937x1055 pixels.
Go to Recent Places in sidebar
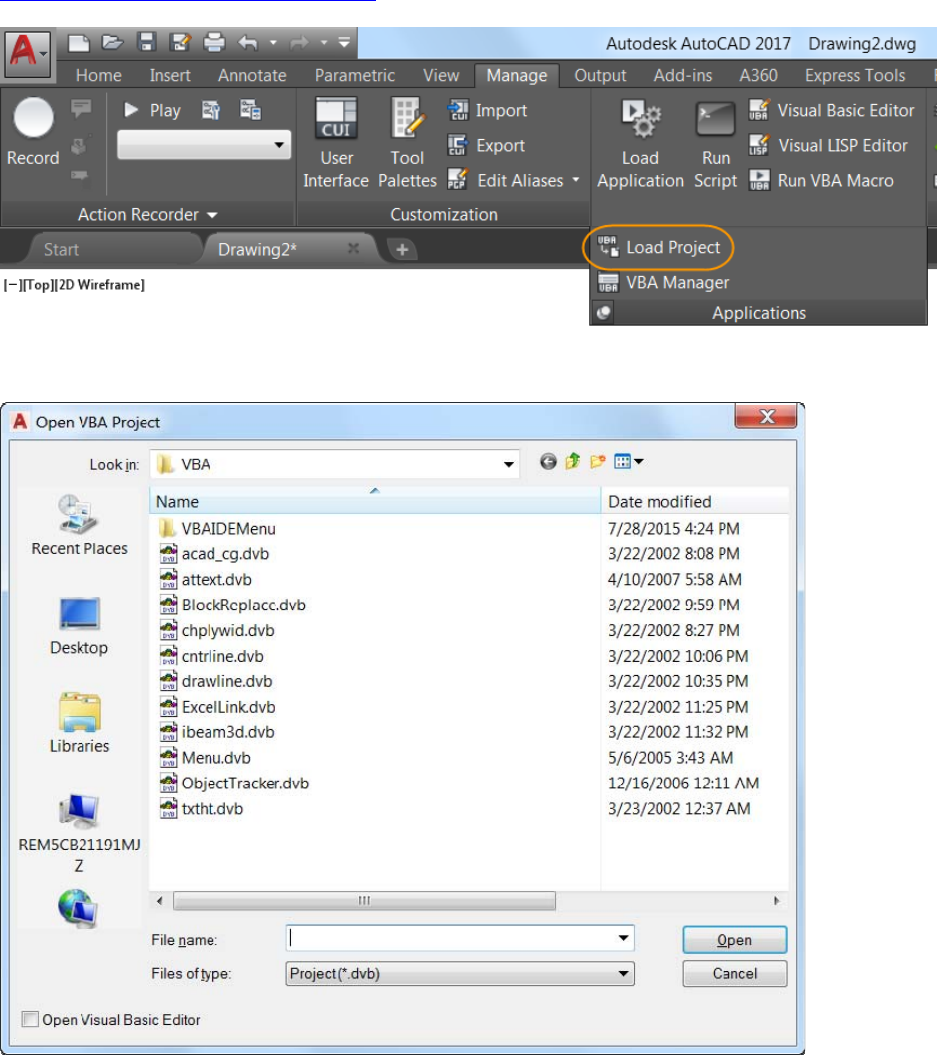coord(79,525)
